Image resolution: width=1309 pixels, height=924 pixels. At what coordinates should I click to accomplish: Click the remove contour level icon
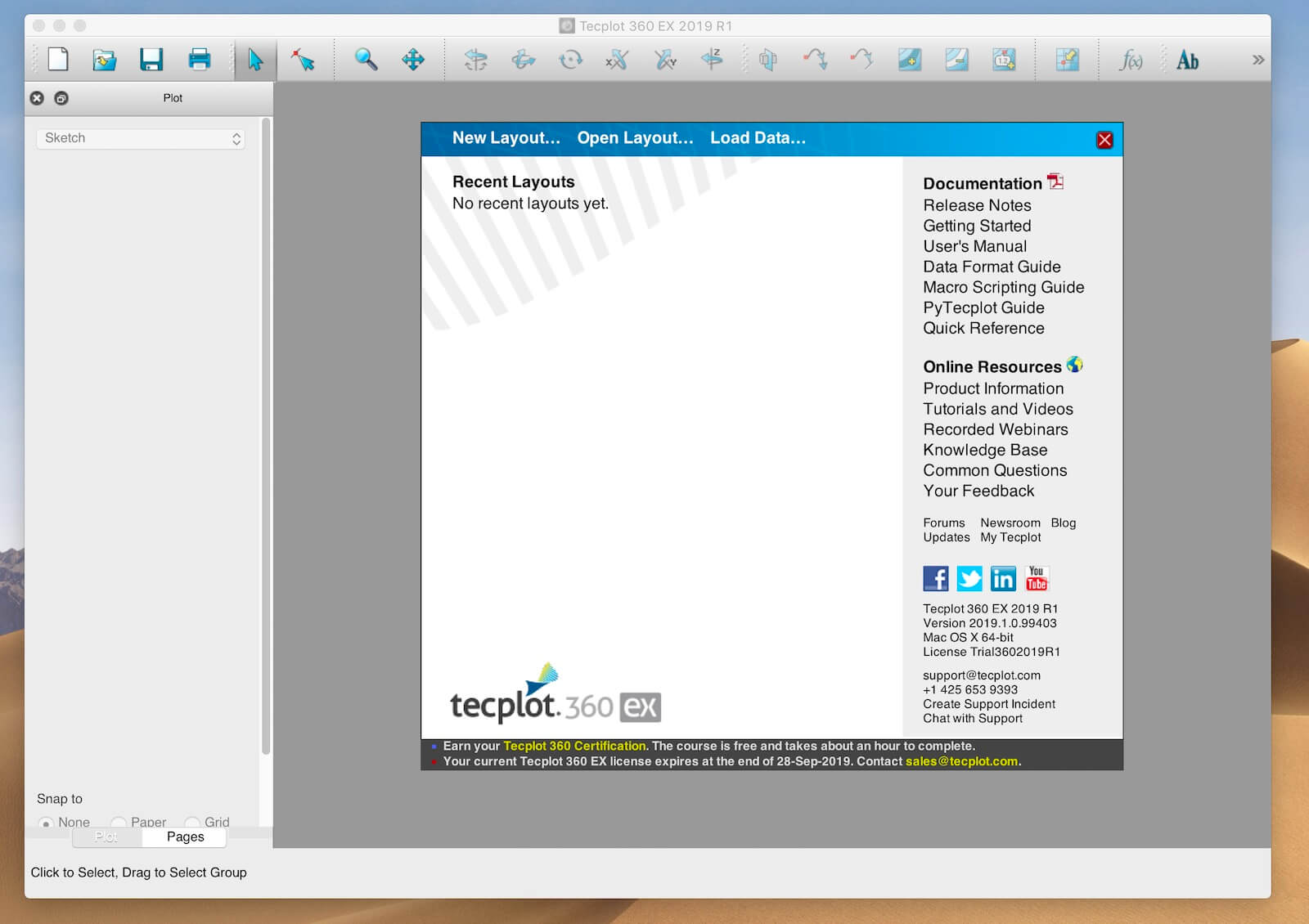point(956,60)
